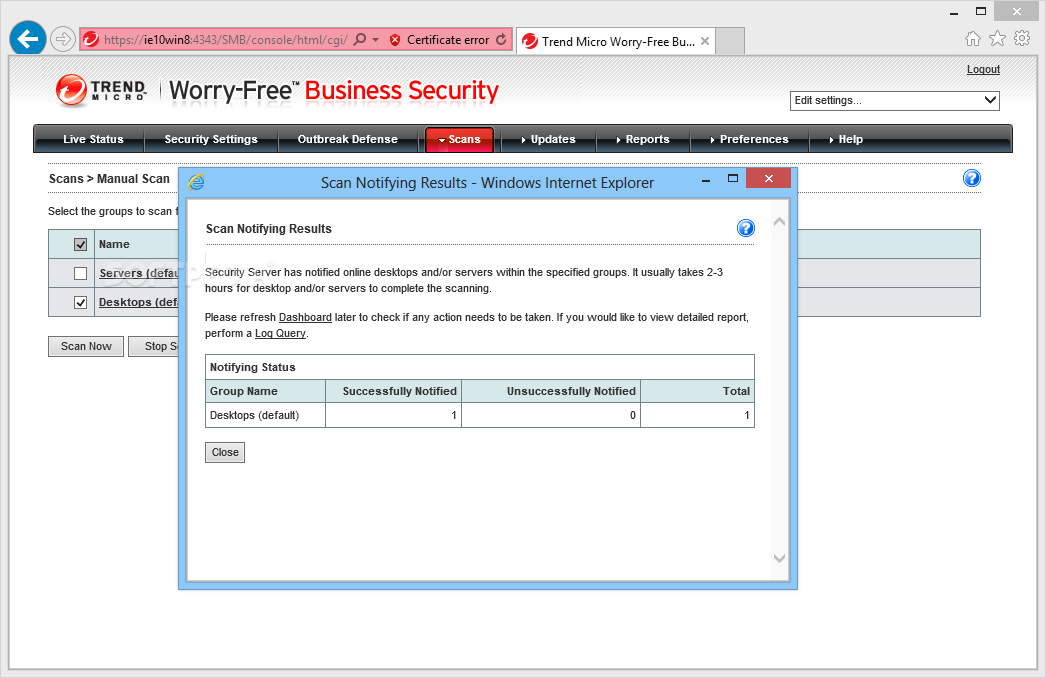1046x678 pixels.
Task: Click the Trend Micro logo
Action: [x=101, y=90]
